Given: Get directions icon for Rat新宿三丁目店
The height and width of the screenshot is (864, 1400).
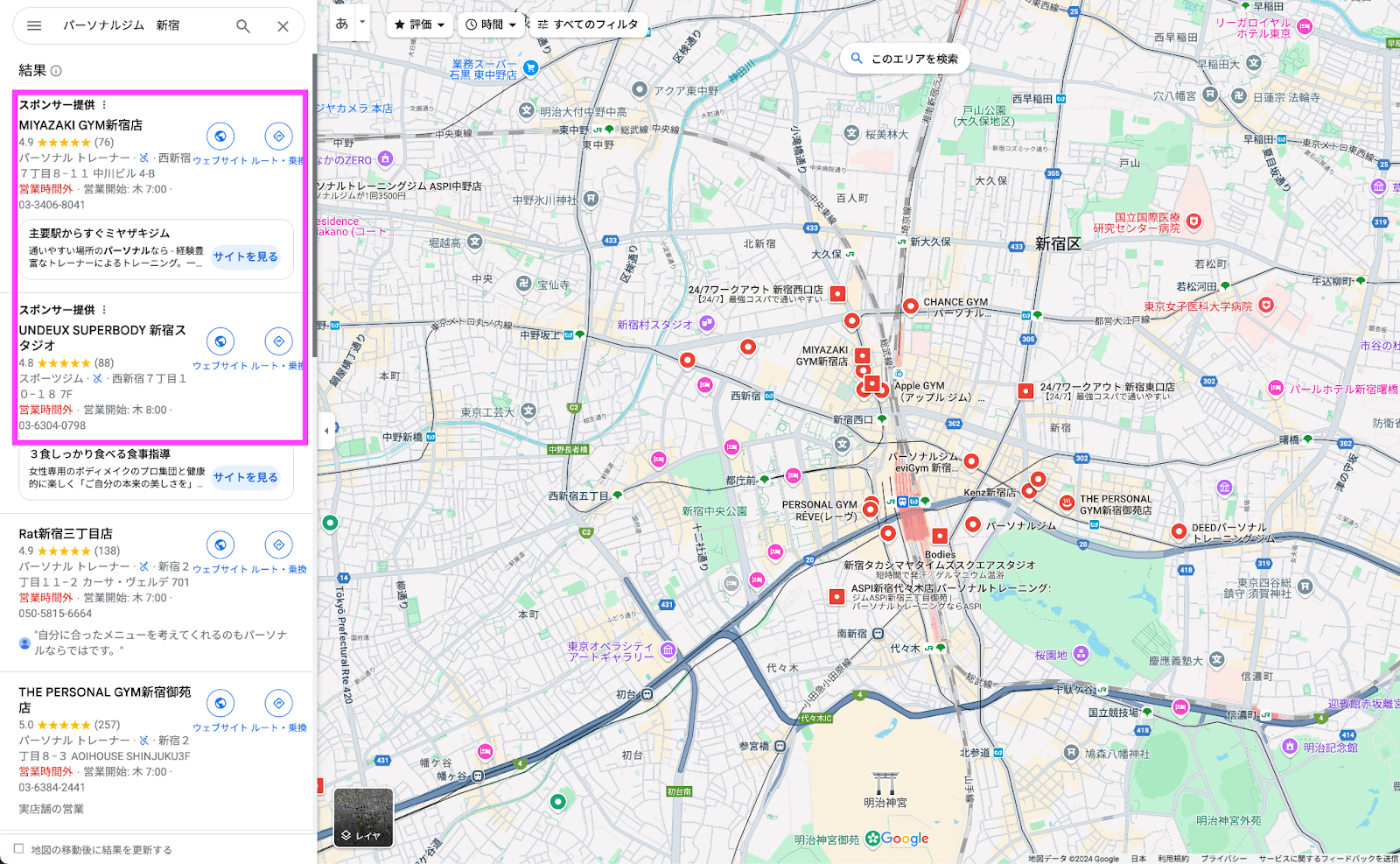Looking at the screenshot, I should [x=278, y=544].
